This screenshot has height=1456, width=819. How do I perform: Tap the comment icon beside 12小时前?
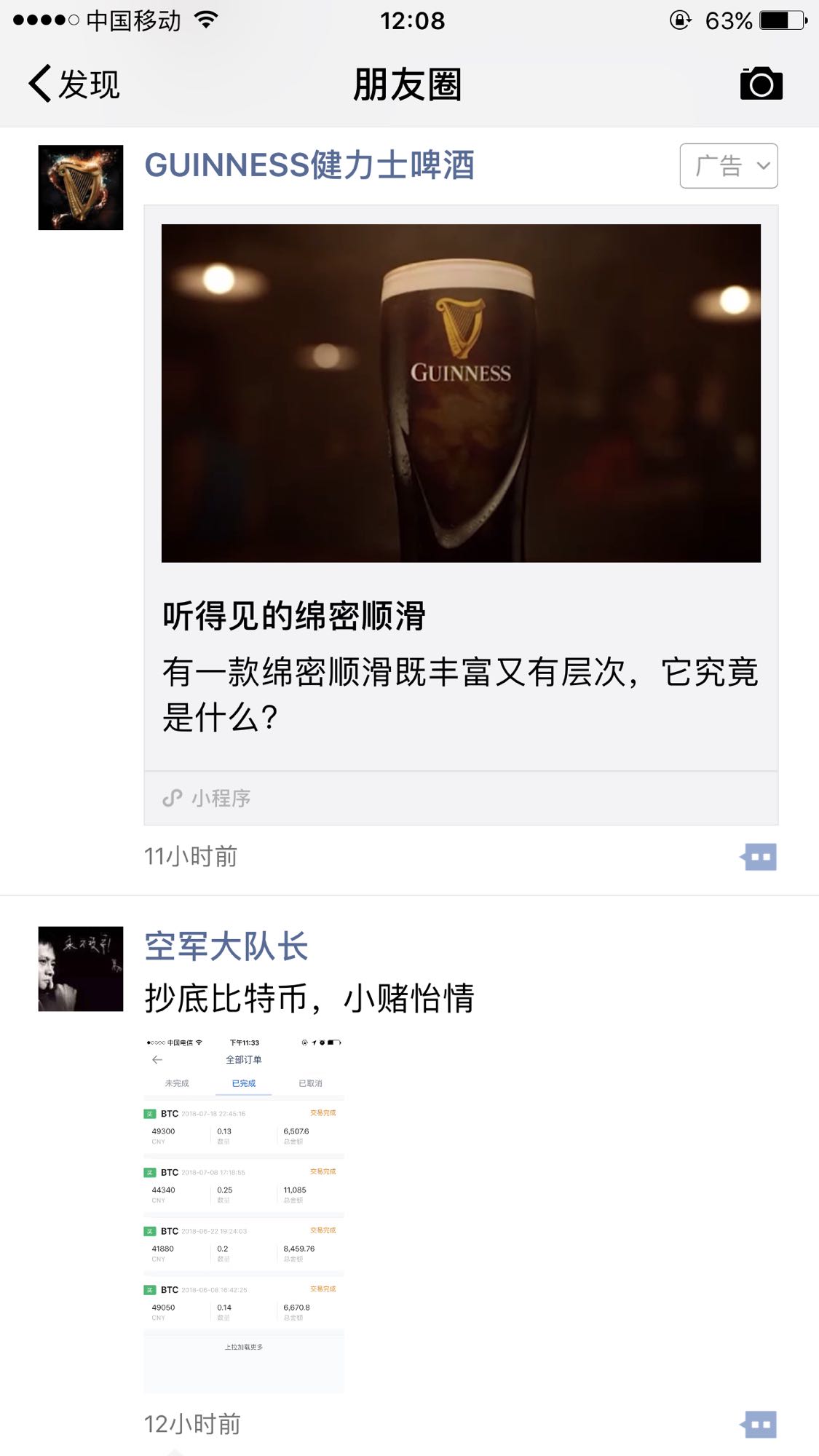(759, 1425)
